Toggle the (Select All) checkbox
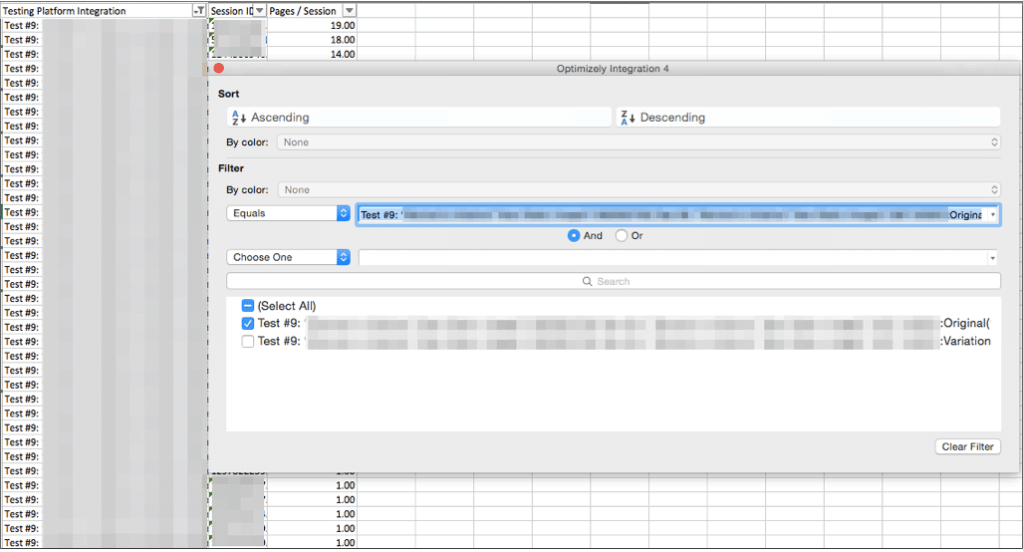Image resolution: width=1024 pixels, height=552 pixels. tap(248, 306)
